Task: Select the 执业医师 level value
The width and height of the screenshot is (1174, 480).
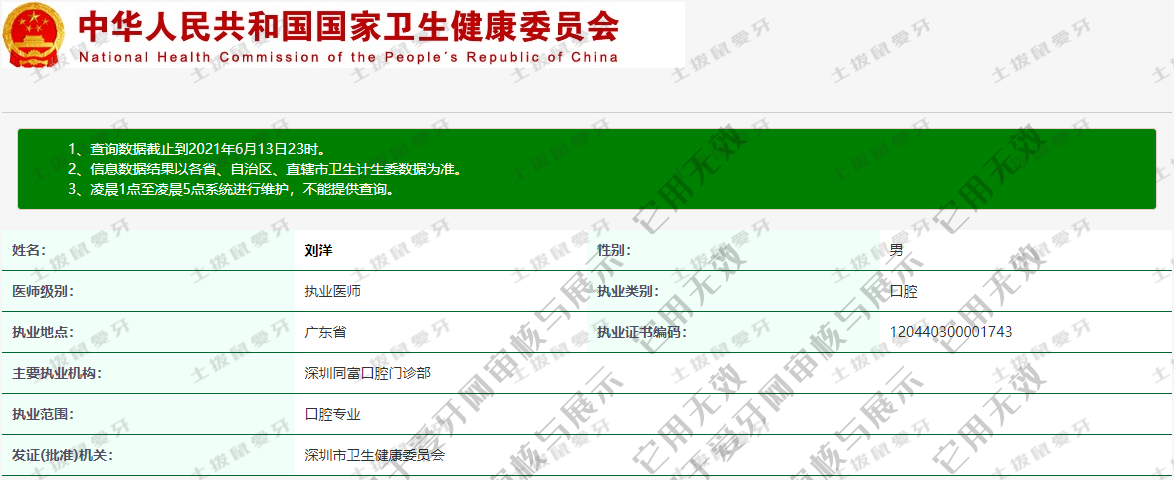Action: point(332,292)
